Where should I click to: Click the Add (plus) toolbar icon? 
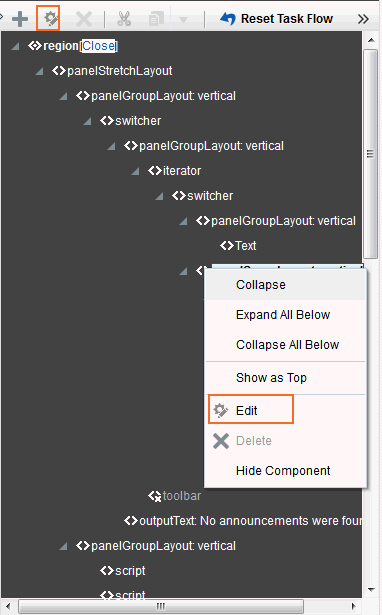tap(20, 18)
